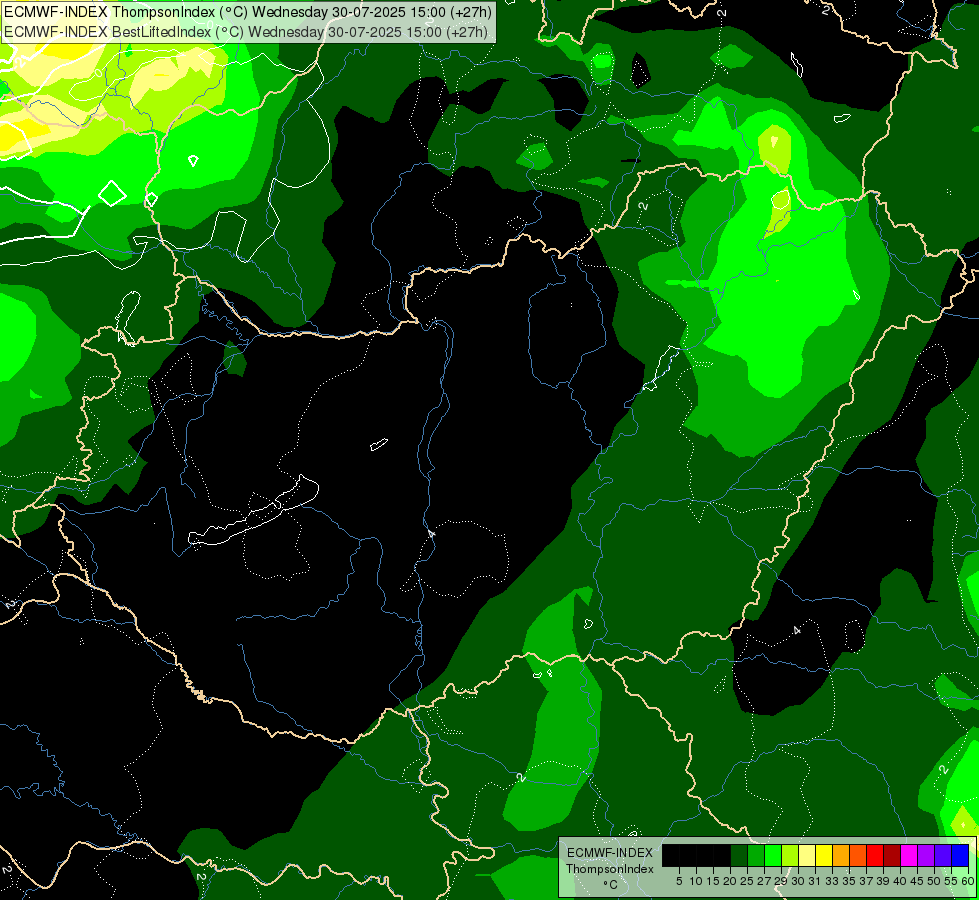Pick the yellow-green 29–30 legend swatch
This screenshot has width=979, height=900.
(790, 855)
